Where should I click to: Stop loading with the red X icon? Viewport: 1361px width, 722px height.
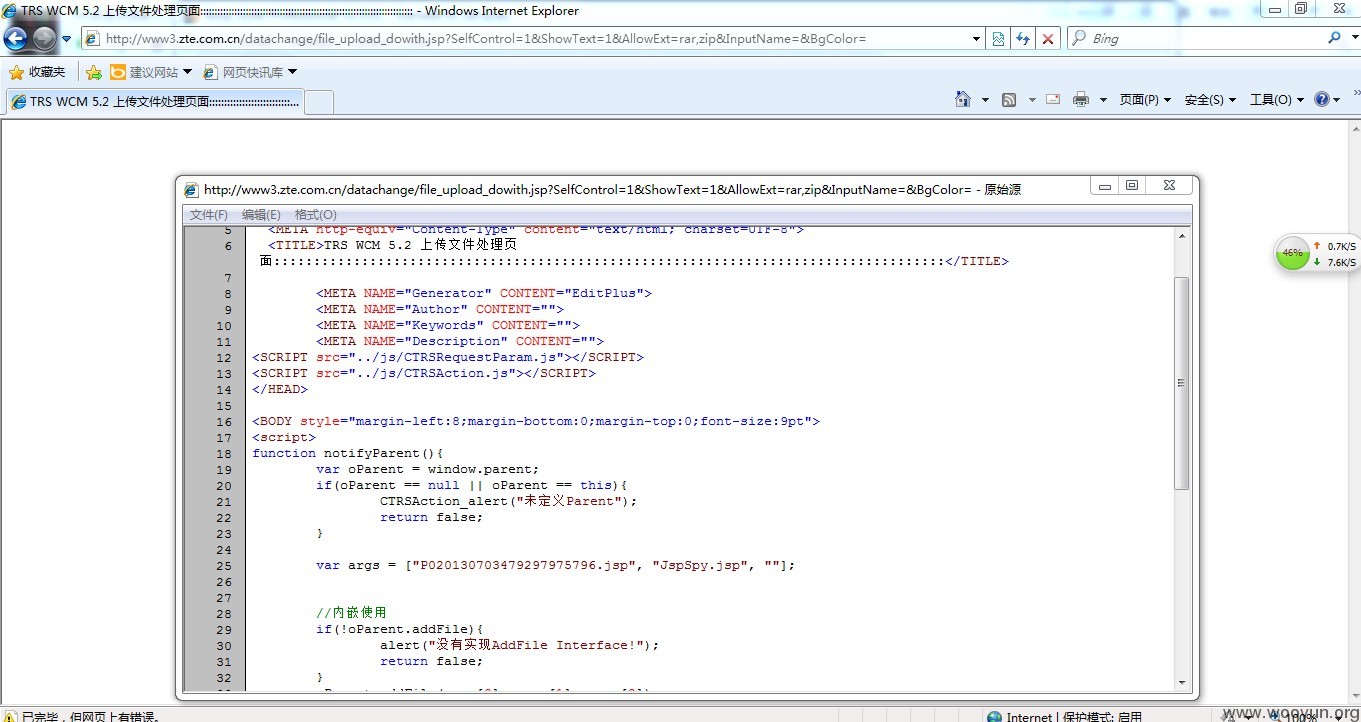click(x=1048, y=39)
